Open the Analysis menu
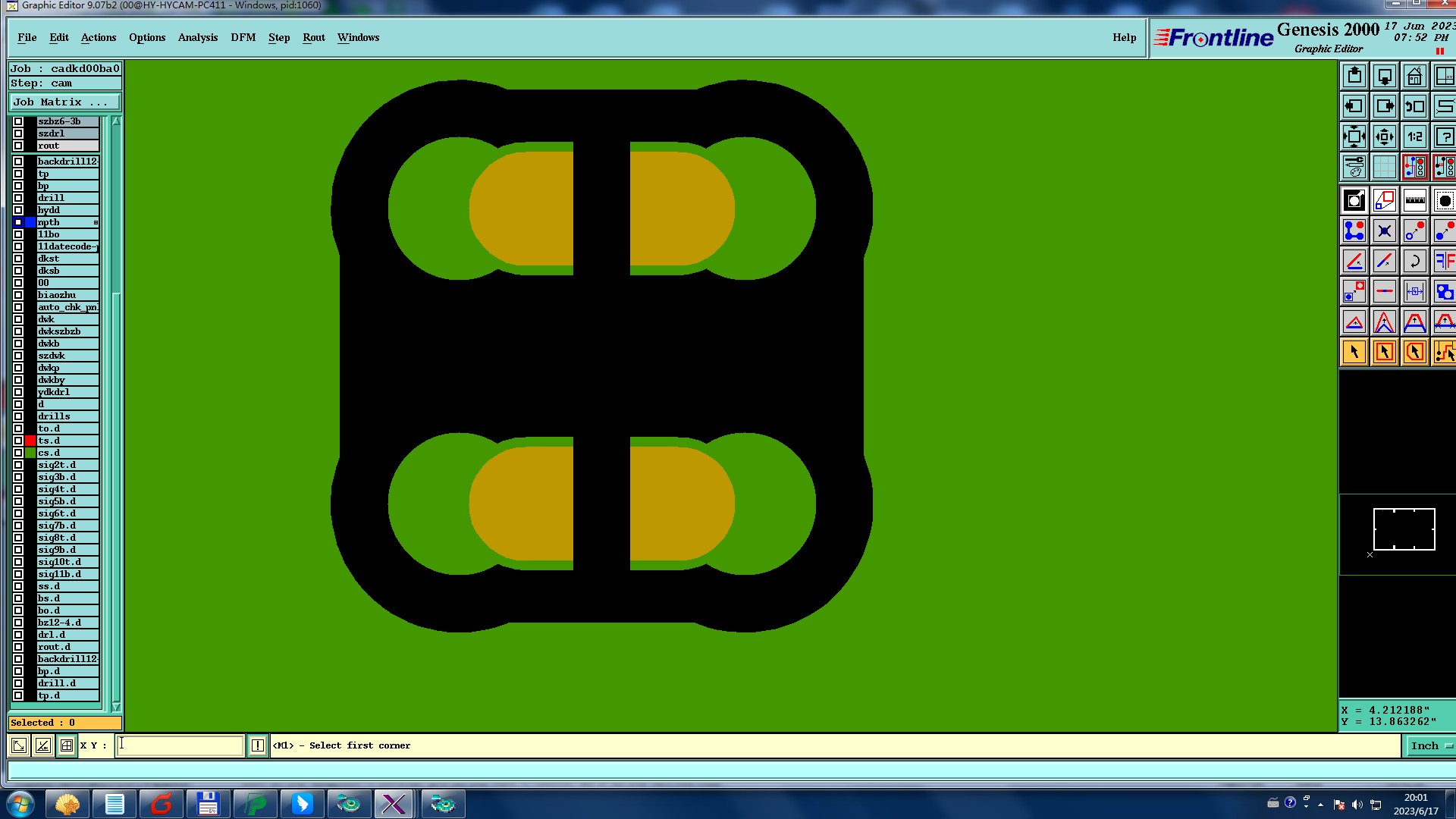Viewport: 1456px width, 819px height. (197, 37)
